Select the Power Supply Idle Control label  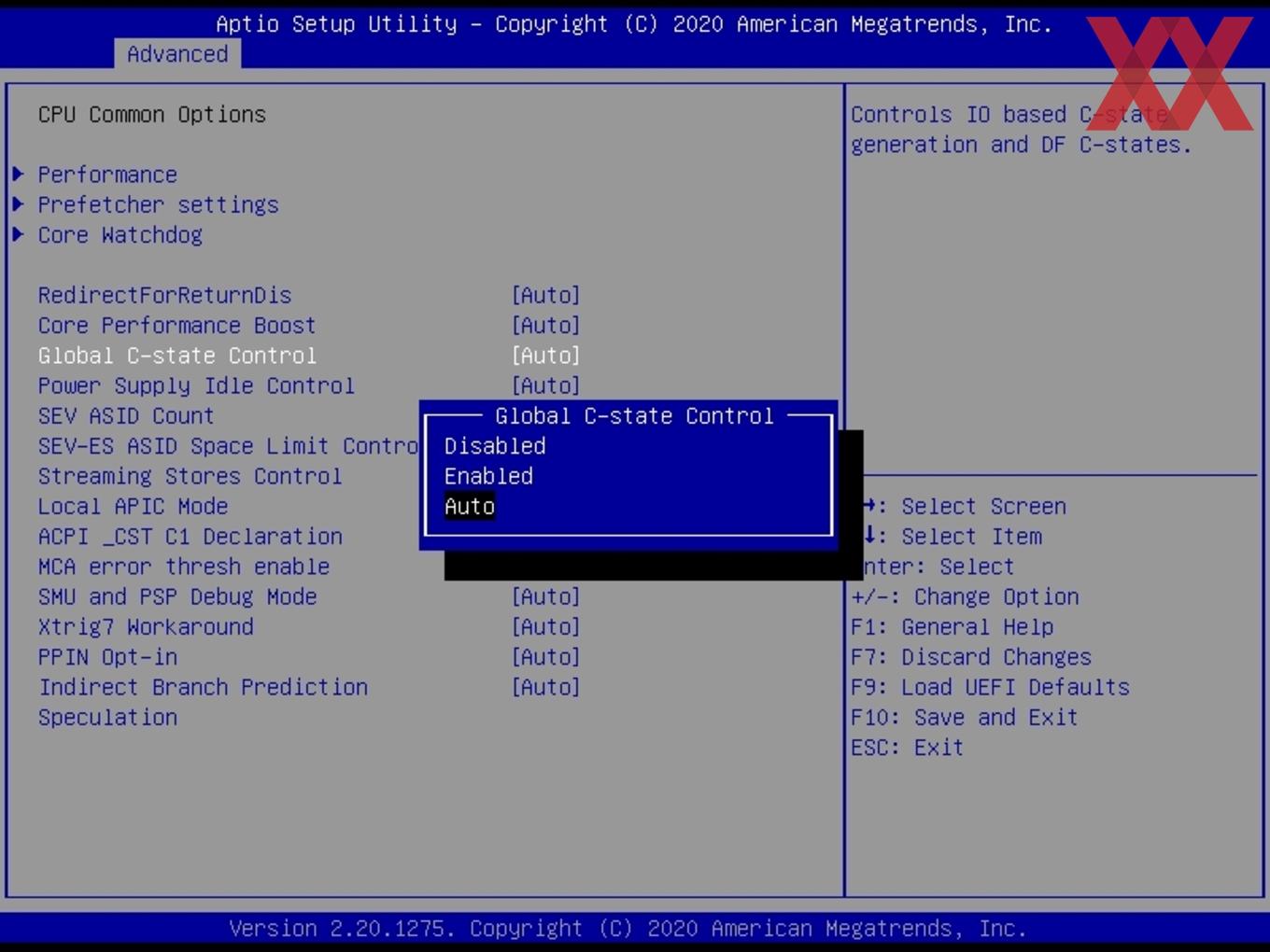[x=196, y=385]
